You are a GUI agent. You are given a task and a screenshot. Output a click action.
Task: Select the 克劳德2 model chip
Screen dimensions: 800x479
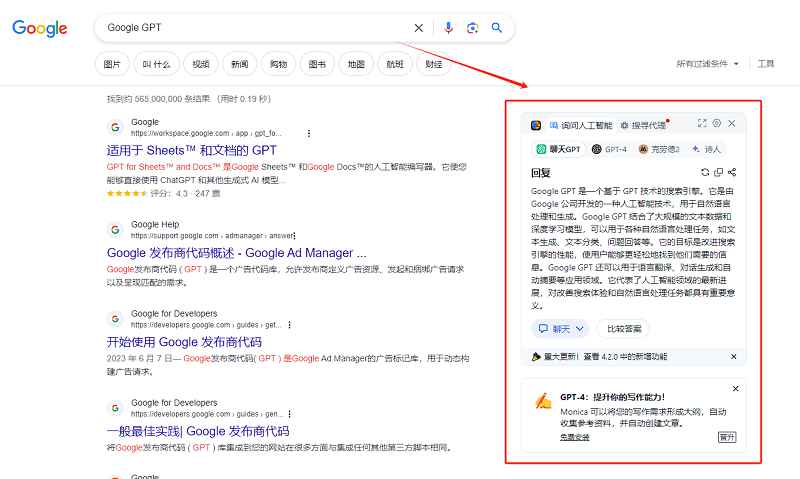click(x=659, y=149)
